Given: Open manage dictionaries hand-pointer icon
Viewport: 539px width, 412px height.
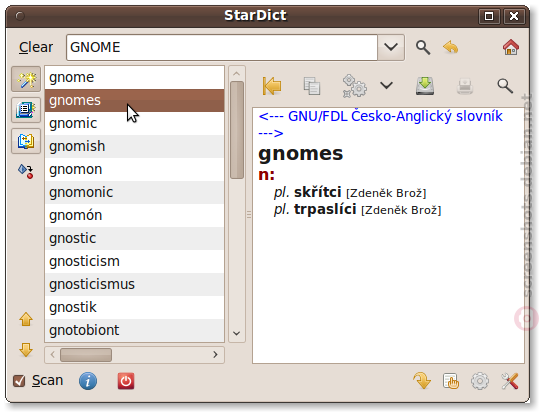Looking at the screenshot, I should pos(451,381).
